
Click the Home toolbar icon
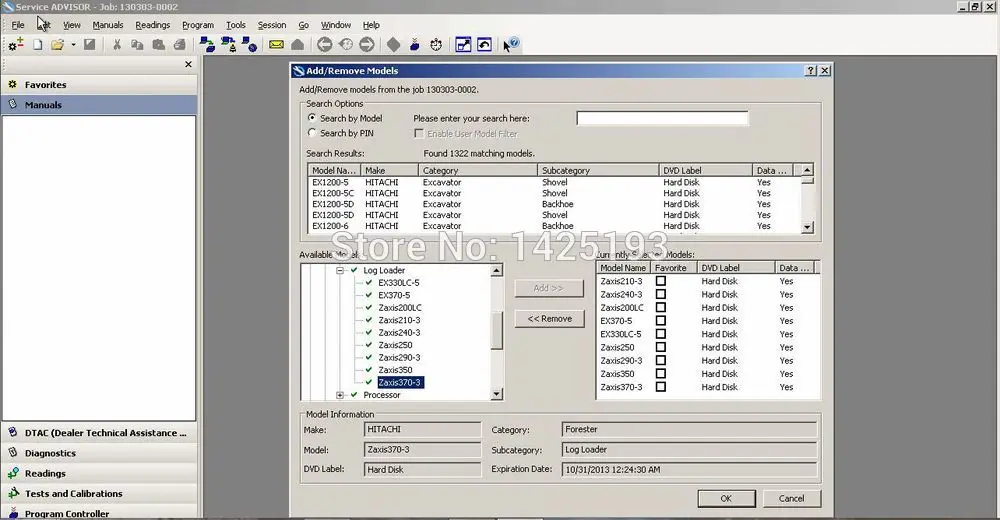click(297, 44)
